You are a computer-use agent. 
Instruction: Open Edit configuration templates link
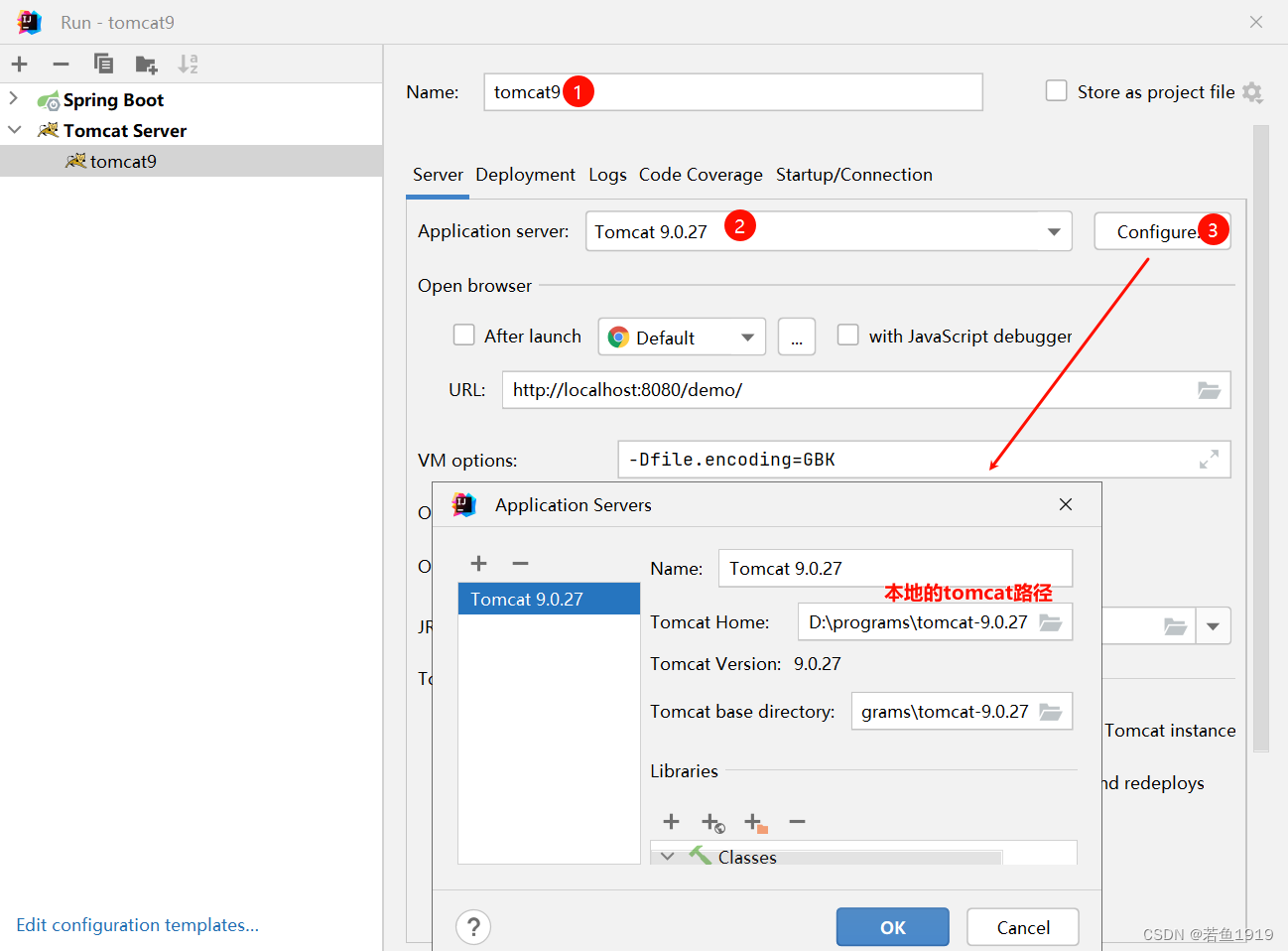pyautogui.click(x=137, y=924)
